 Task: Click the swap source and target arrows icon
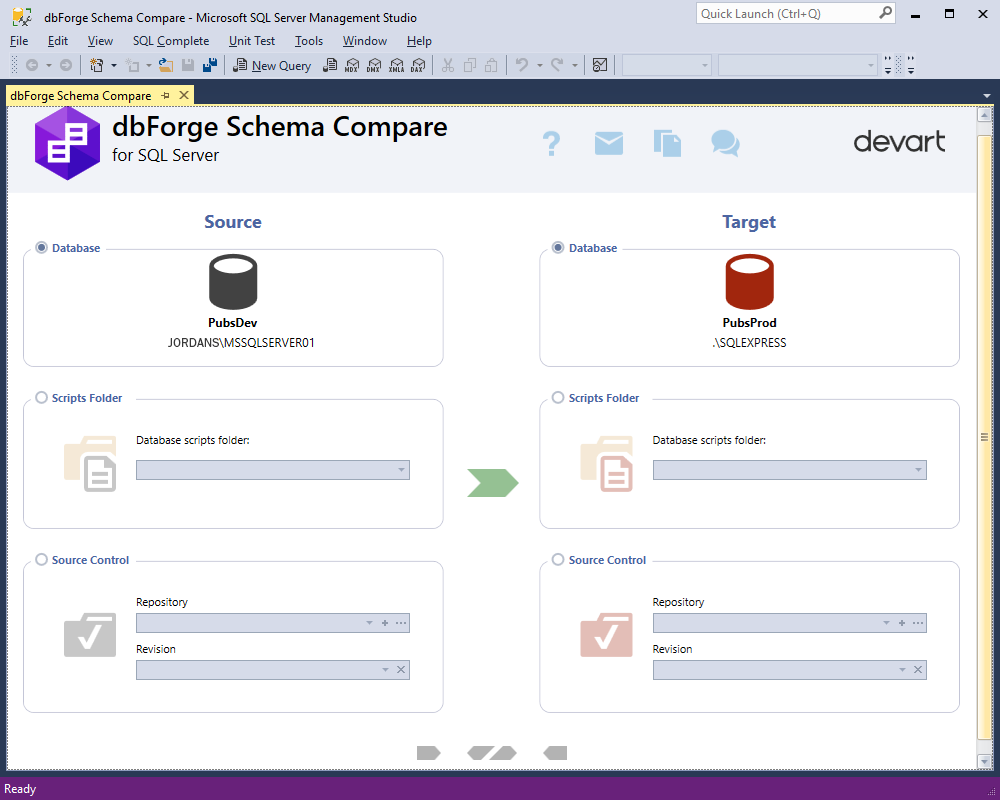pyautogui.click(x=492, y=753)
